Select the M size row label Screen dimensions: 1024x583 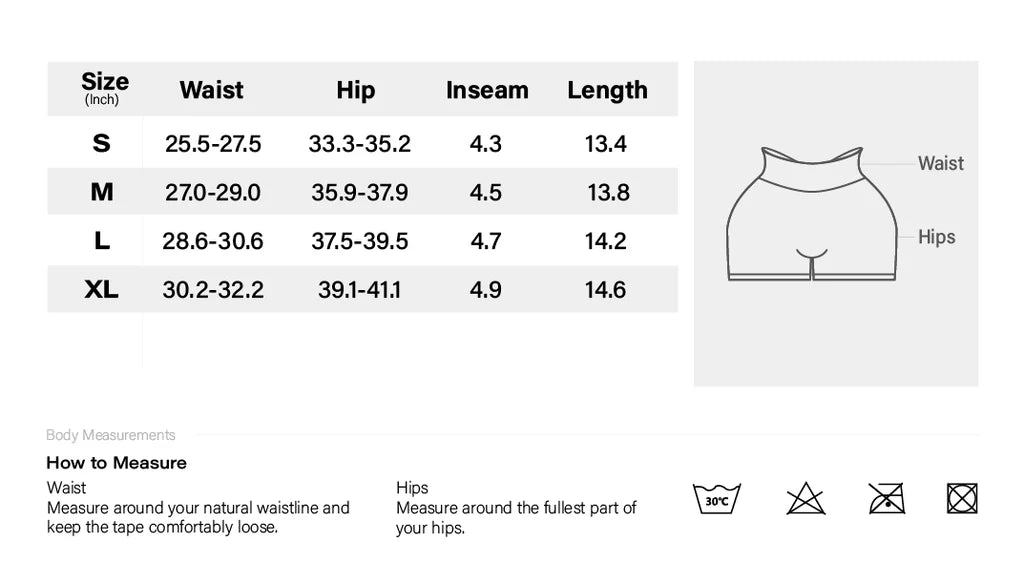pyautogui.click(x=102, y=192)
